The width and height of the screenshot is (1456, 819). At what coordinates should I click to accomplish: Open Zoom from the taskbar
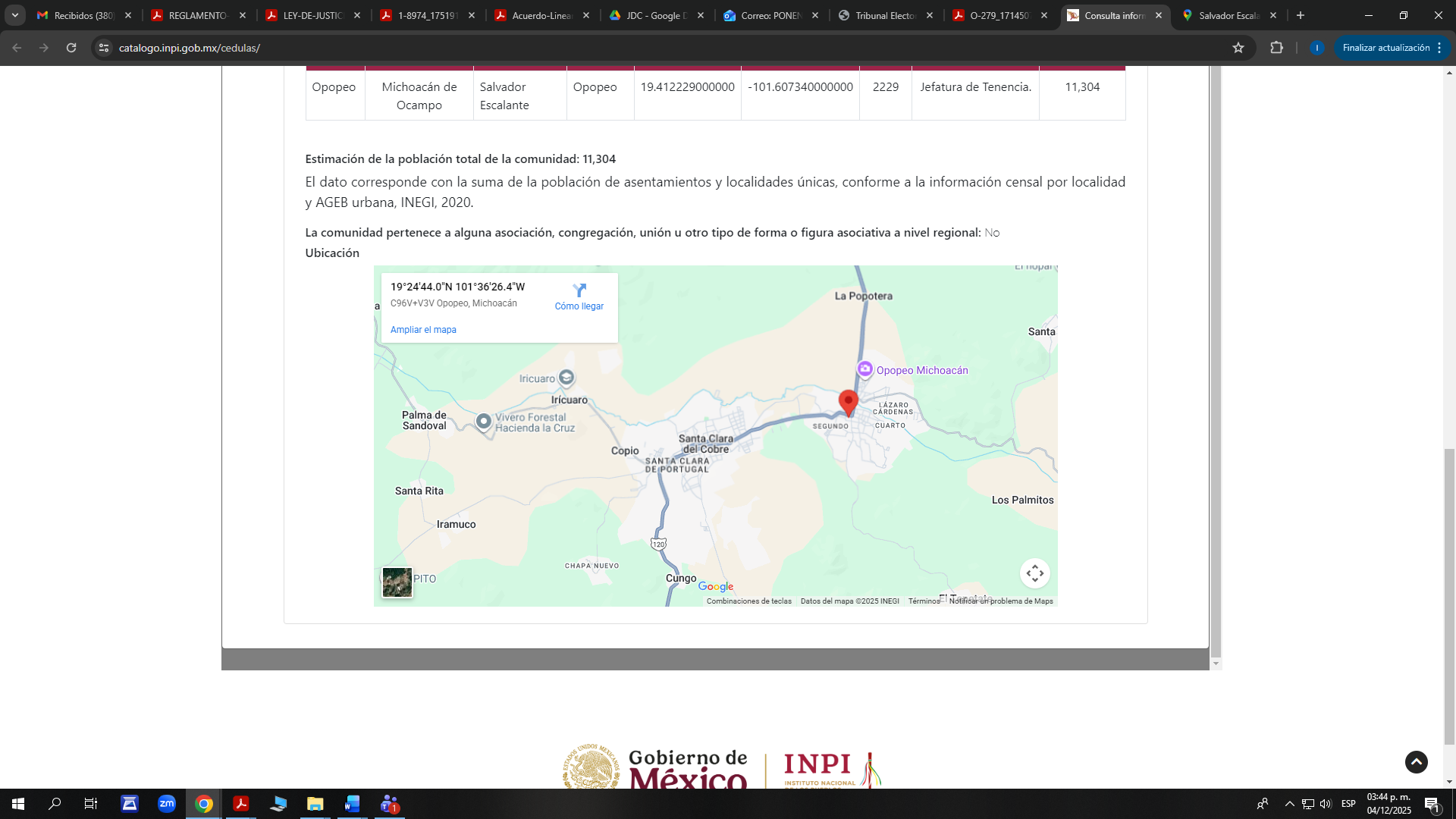point(167,804)
